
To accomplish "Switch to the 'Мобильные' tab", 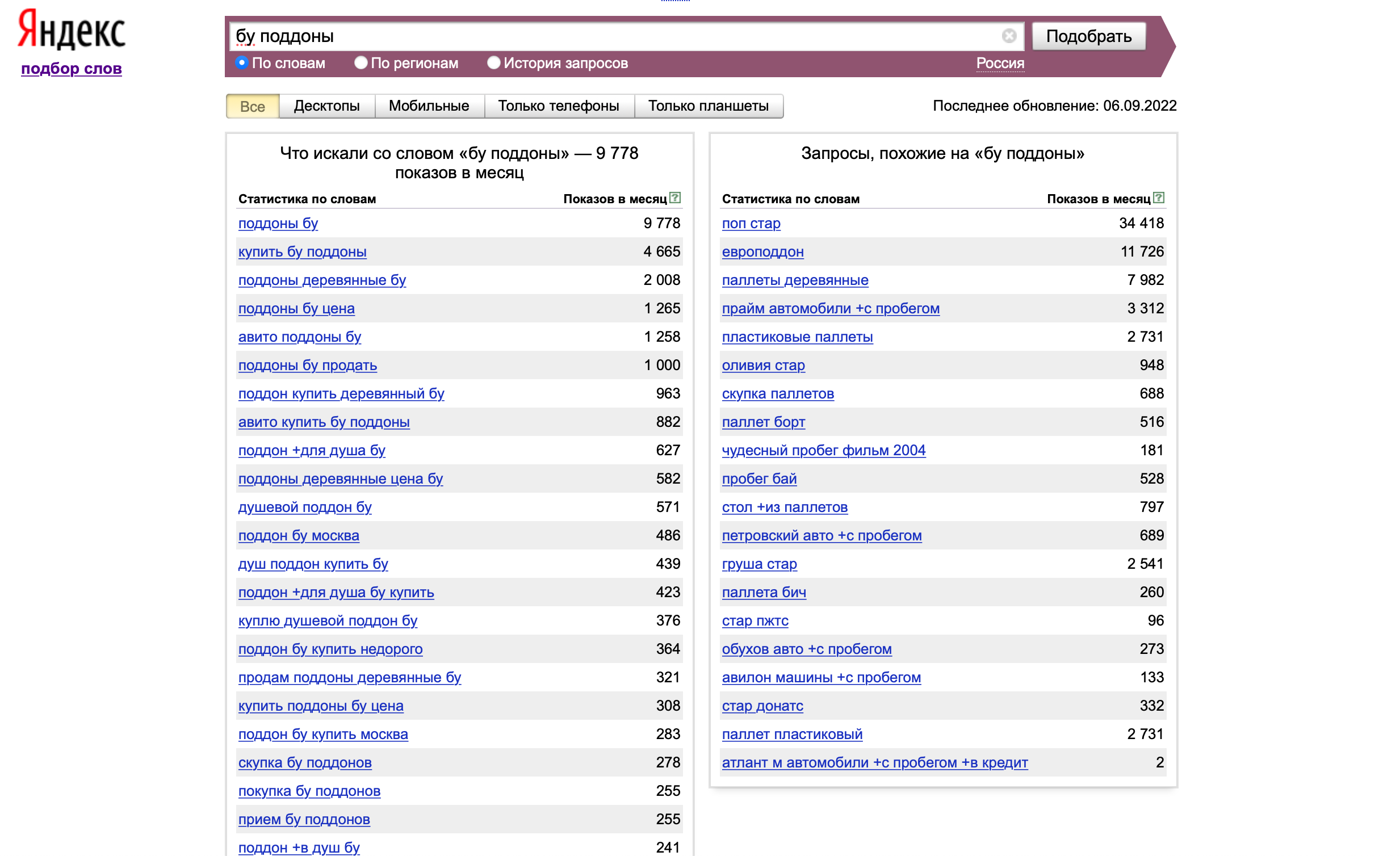I will (429, 106).
